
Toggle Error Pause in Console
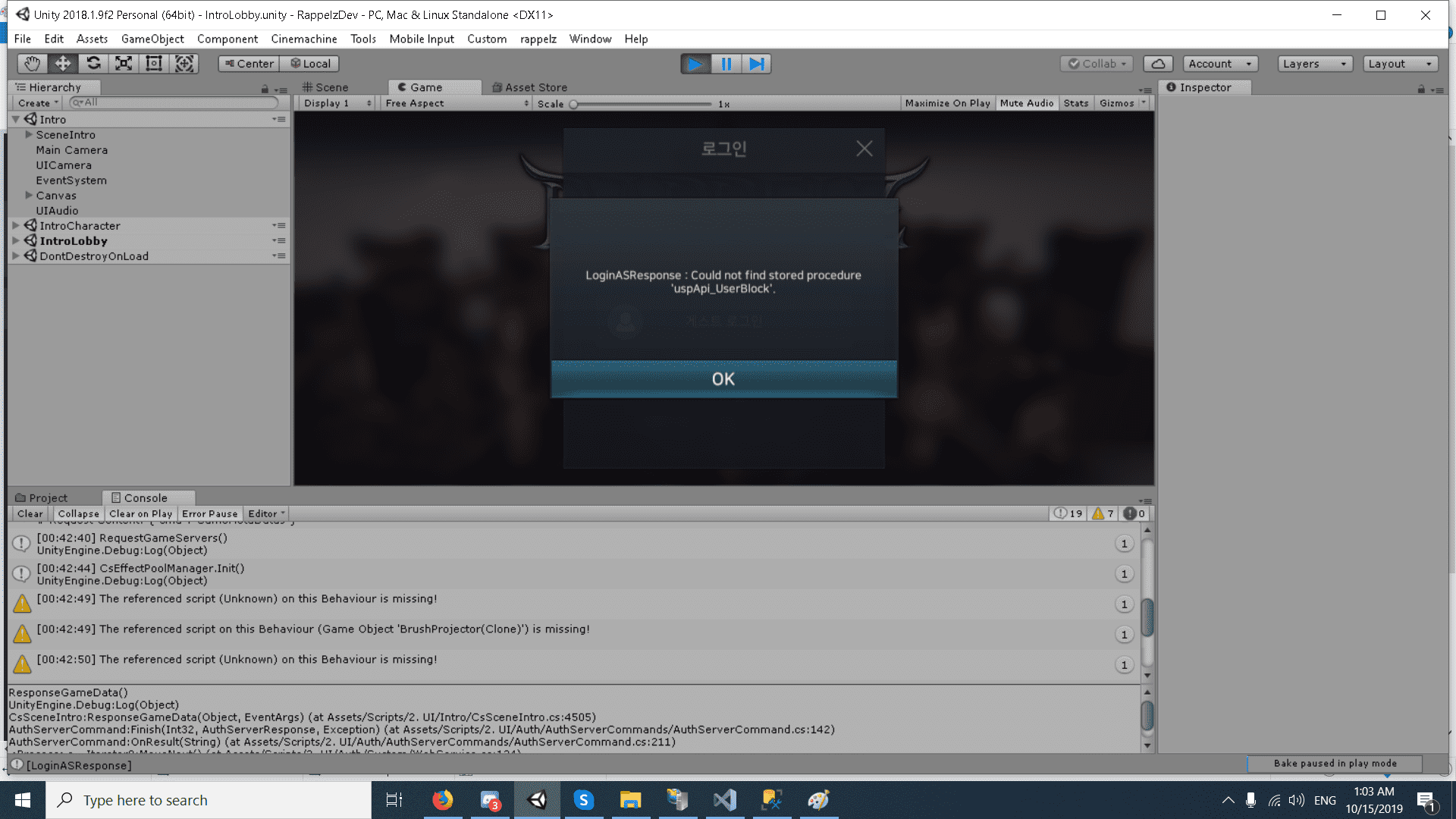209,513
